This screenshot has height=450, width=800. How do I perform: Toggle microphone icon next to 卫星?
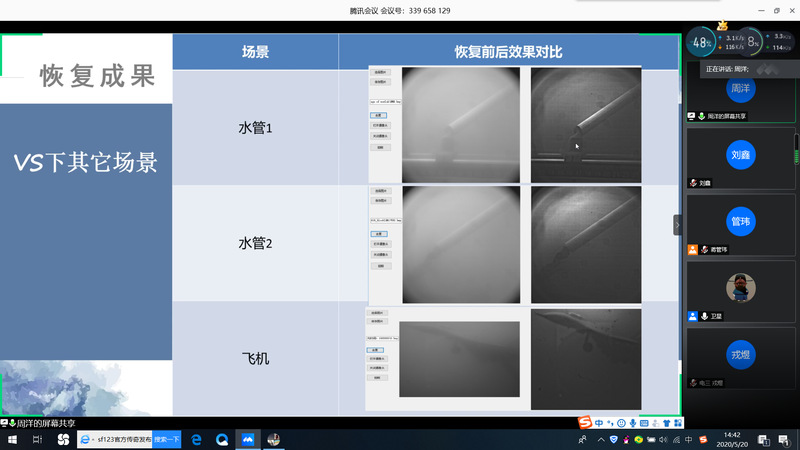705,316
